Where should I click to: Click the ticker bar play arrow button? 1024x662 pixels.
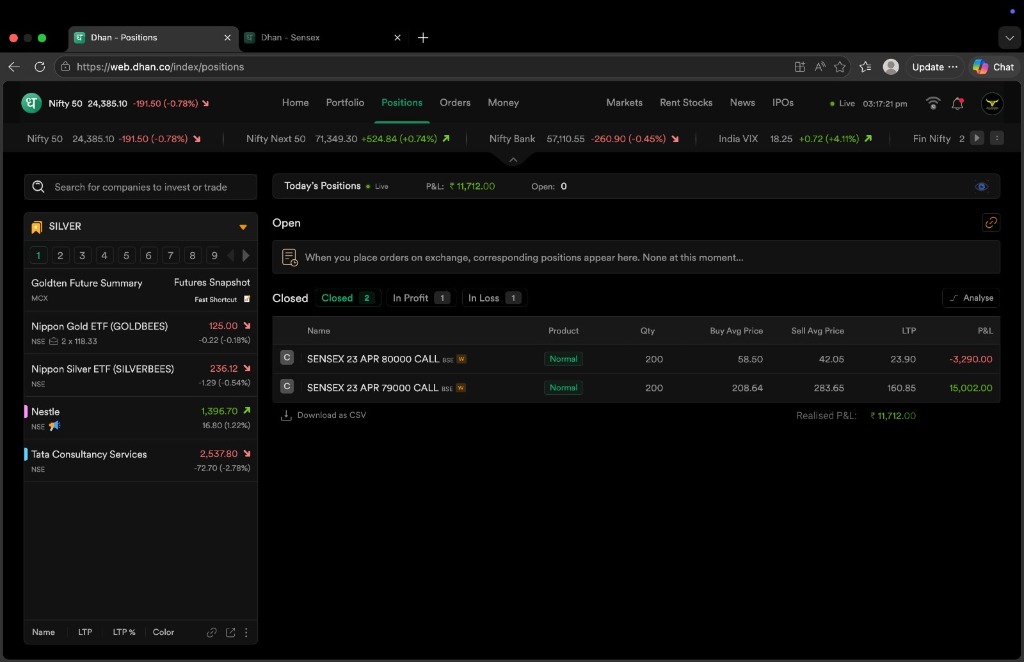coord(977,138)
